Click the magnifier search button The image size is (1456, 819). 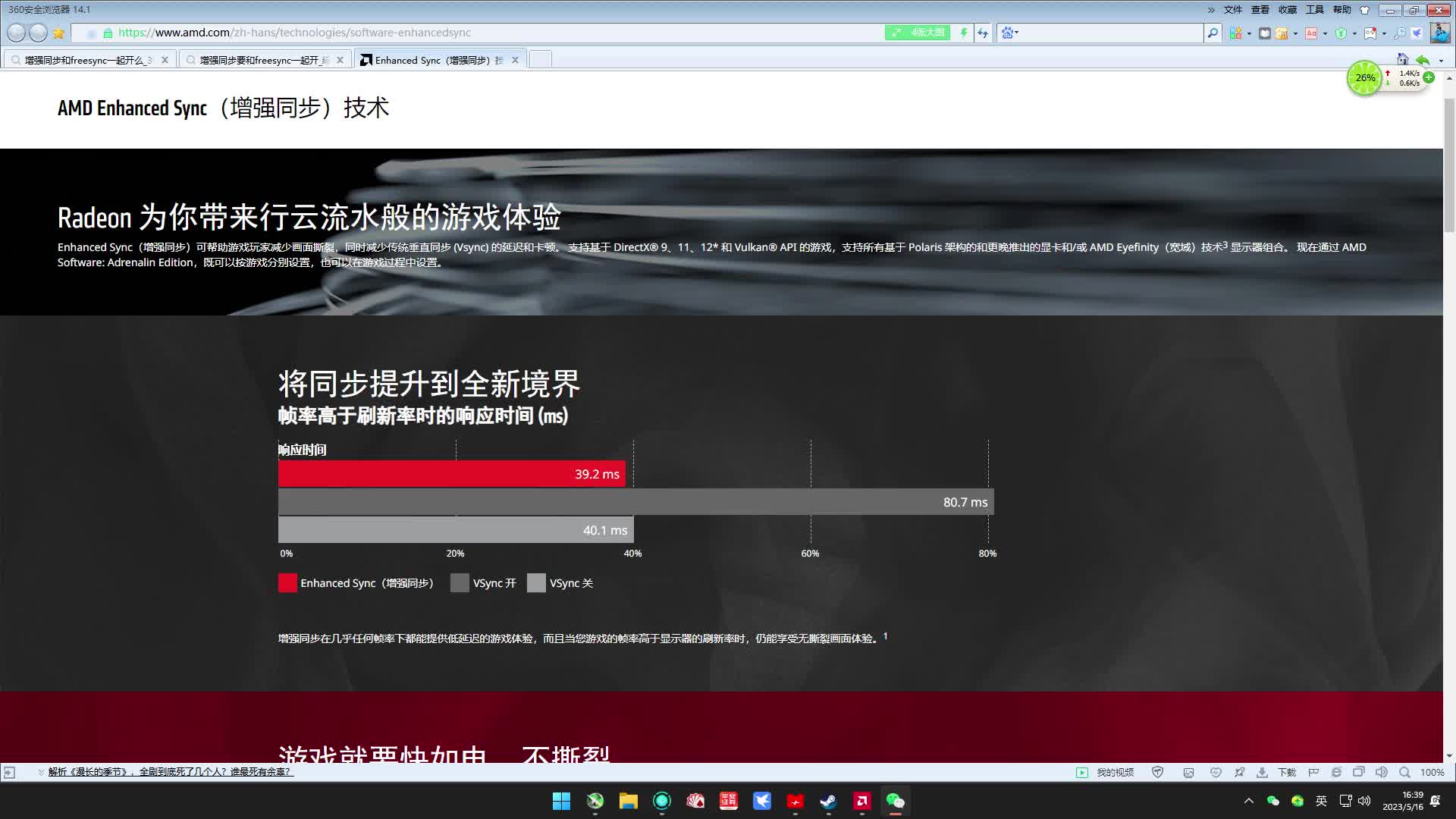(x=1213, y=33)
